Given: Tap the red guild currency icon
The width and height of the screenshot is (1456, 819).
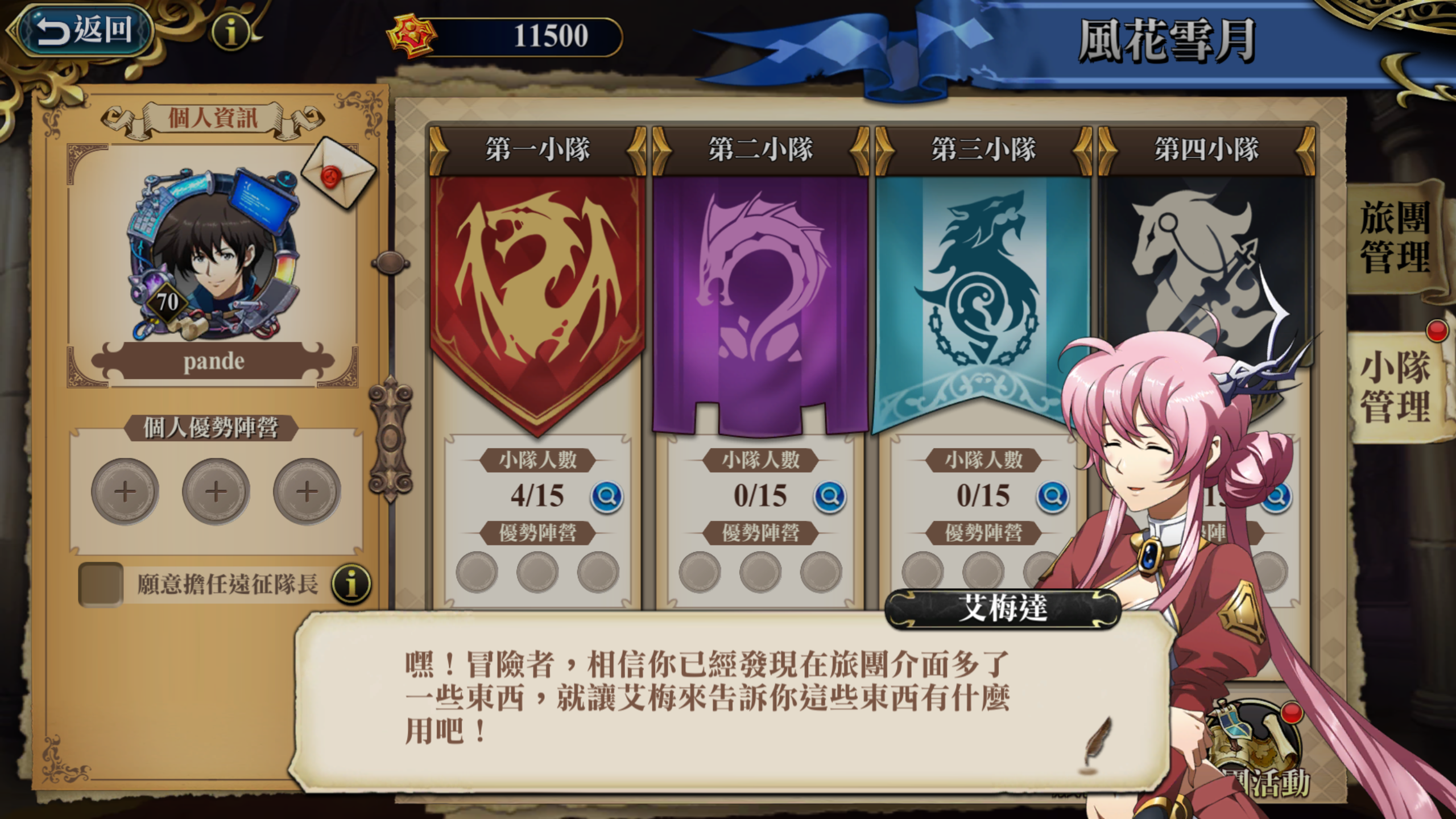Looking at the screenshot, I should click(412, 36).
